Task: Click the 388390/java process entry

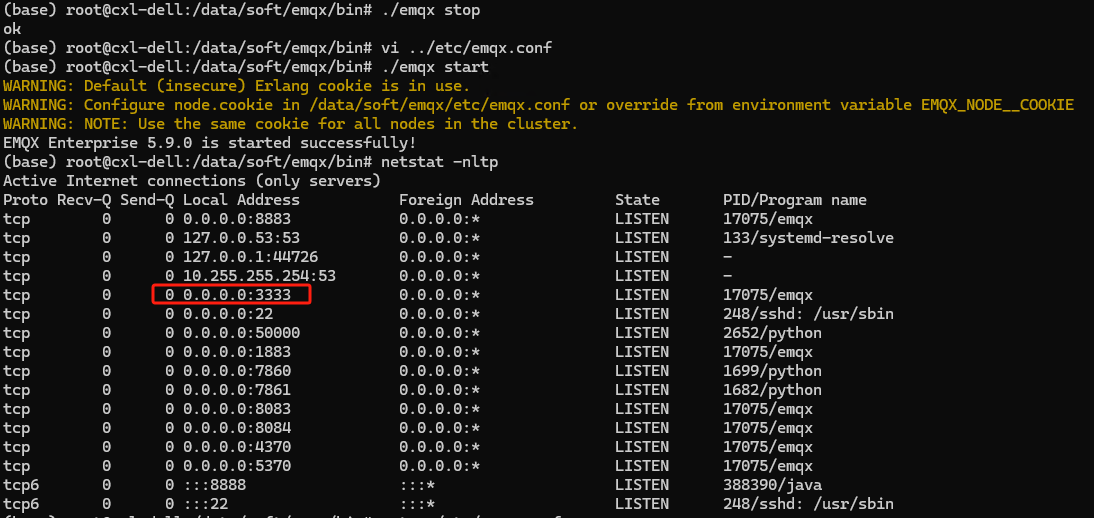Action: 772,484
